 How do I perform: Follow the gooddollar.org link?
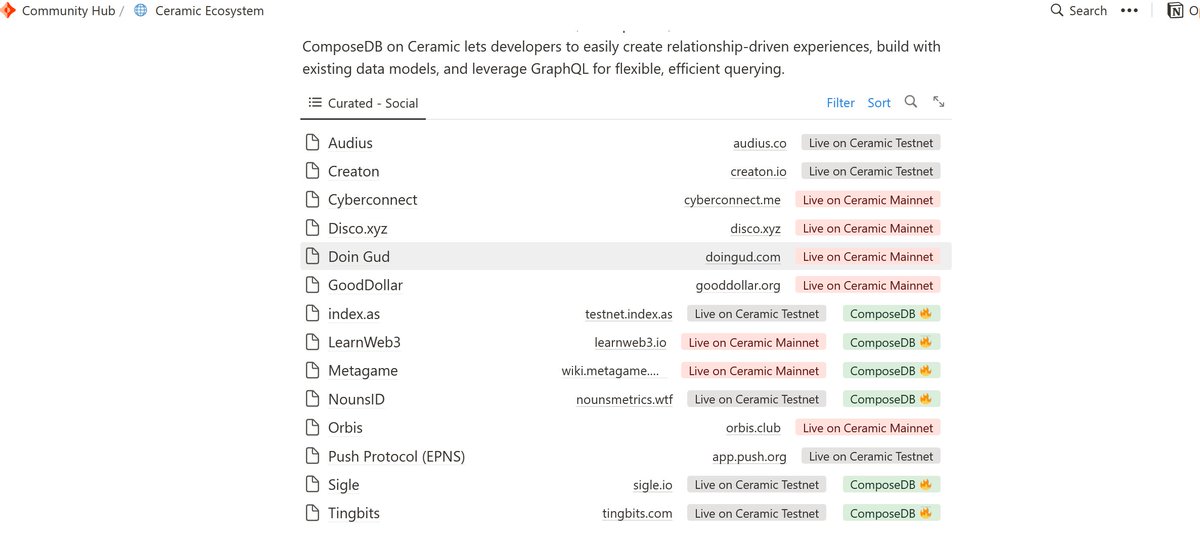click(738, 285)
